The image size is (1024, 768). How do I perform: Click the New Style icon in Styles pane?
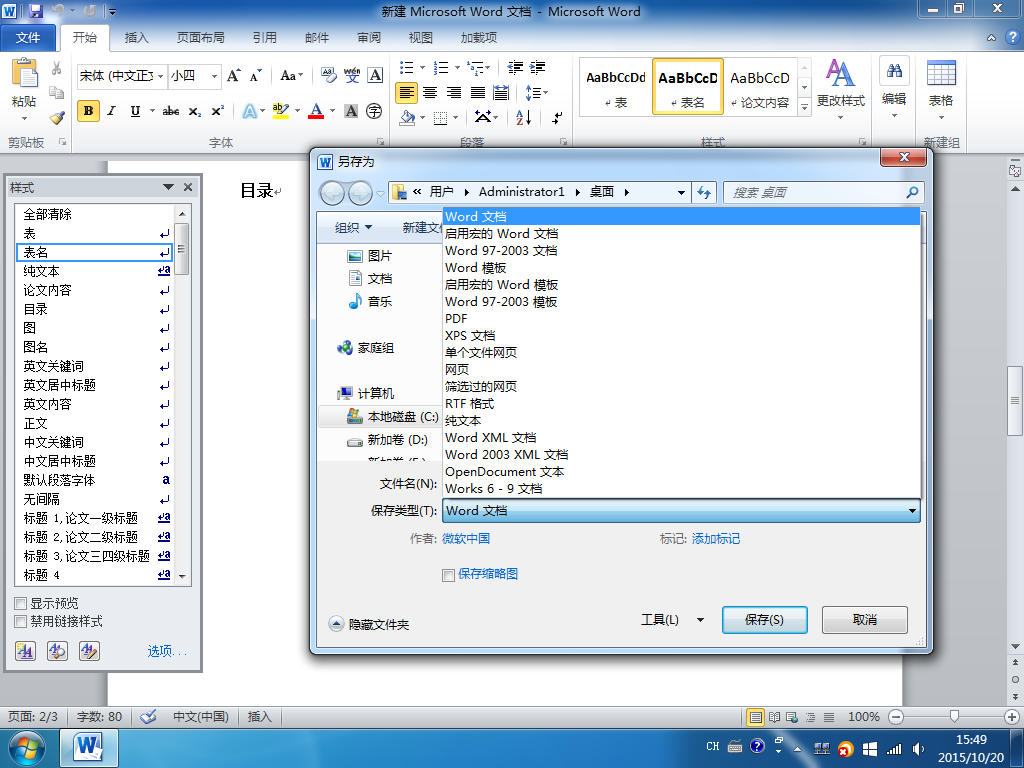(x=25, y=650)
